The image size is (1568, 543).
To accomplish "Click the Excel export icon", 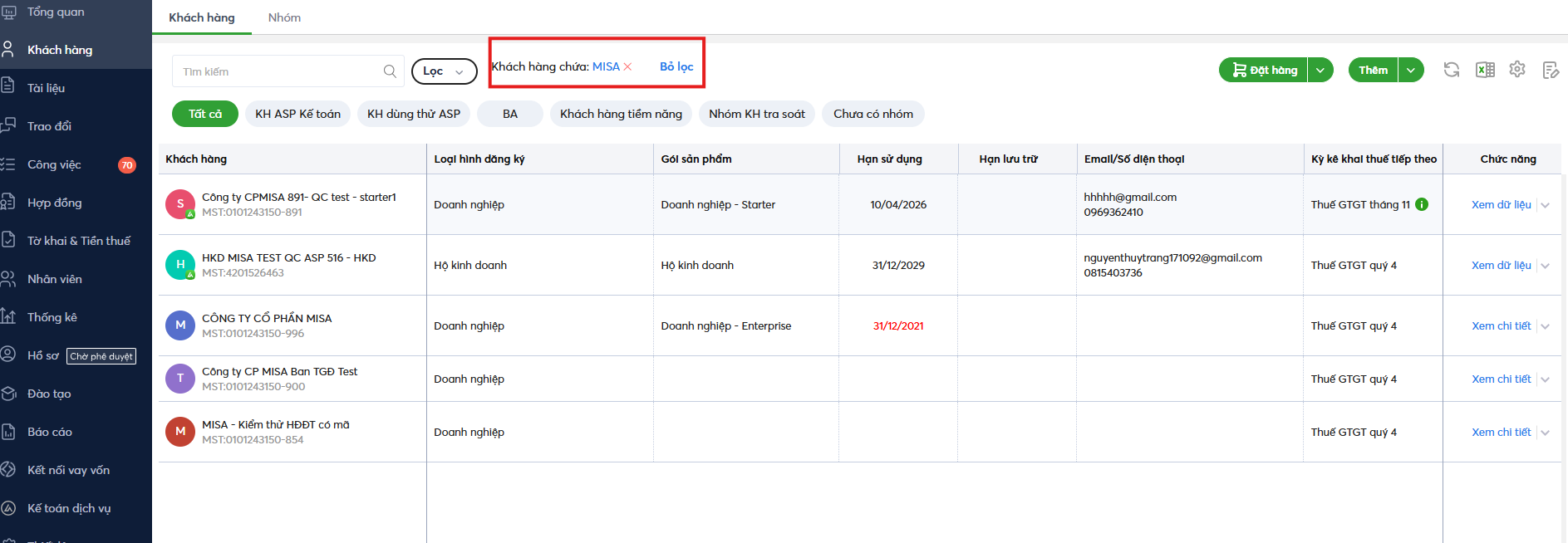I will click(x=1485, y=70).
